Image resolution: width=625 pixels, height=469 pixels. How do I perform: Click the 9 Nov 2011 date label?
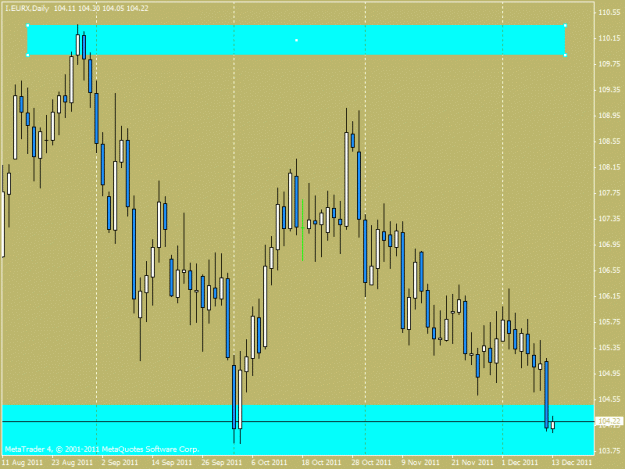(421, 463)
